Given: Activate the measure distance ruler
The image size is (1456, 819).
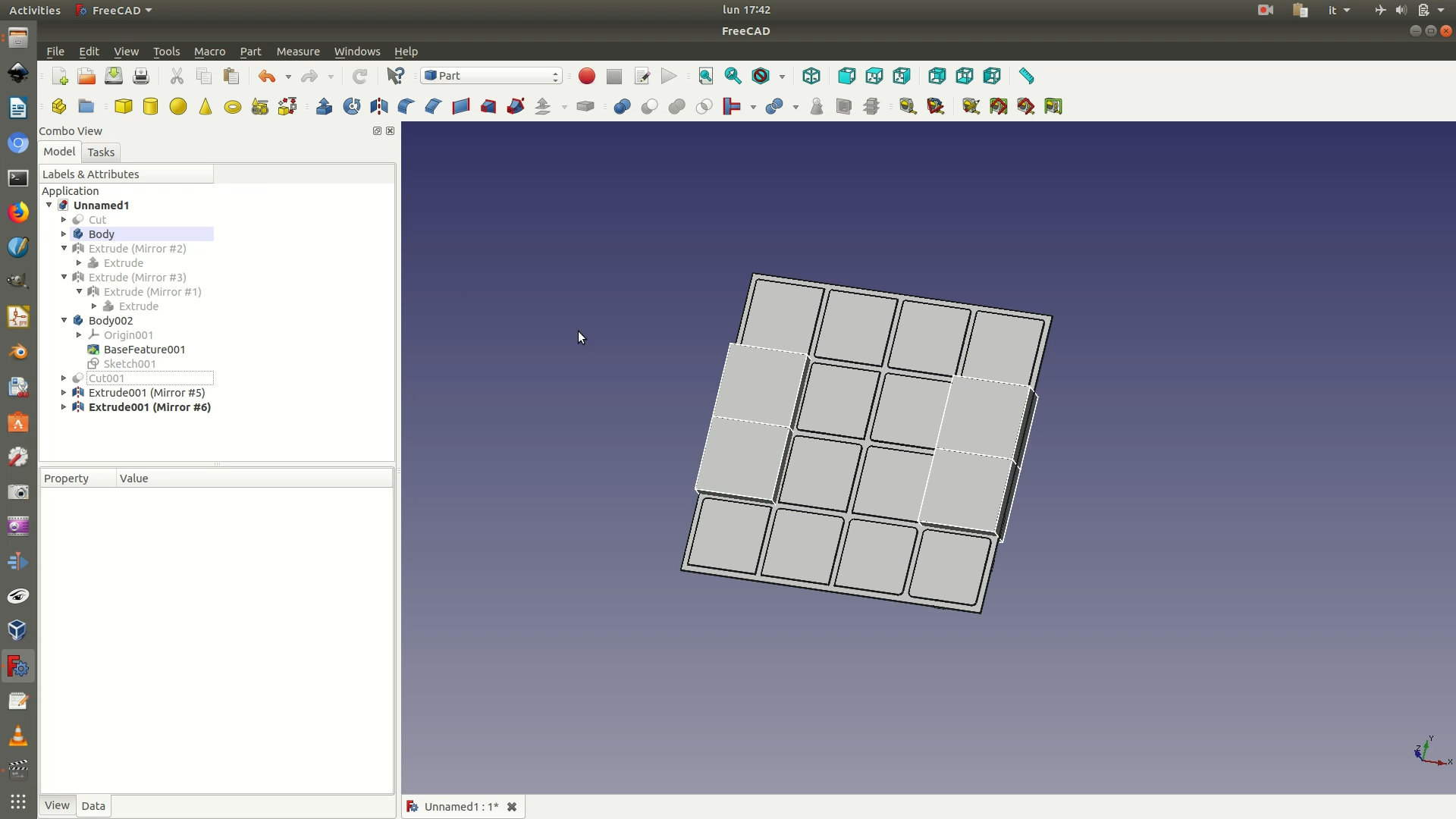Looking at the screenshot, I should 1026,76.
